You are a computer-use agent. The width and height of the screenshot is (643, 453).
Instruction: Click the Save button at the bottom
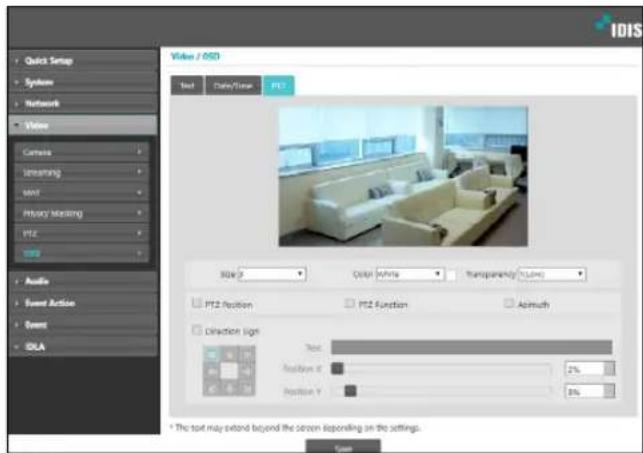tap(343, 446)
